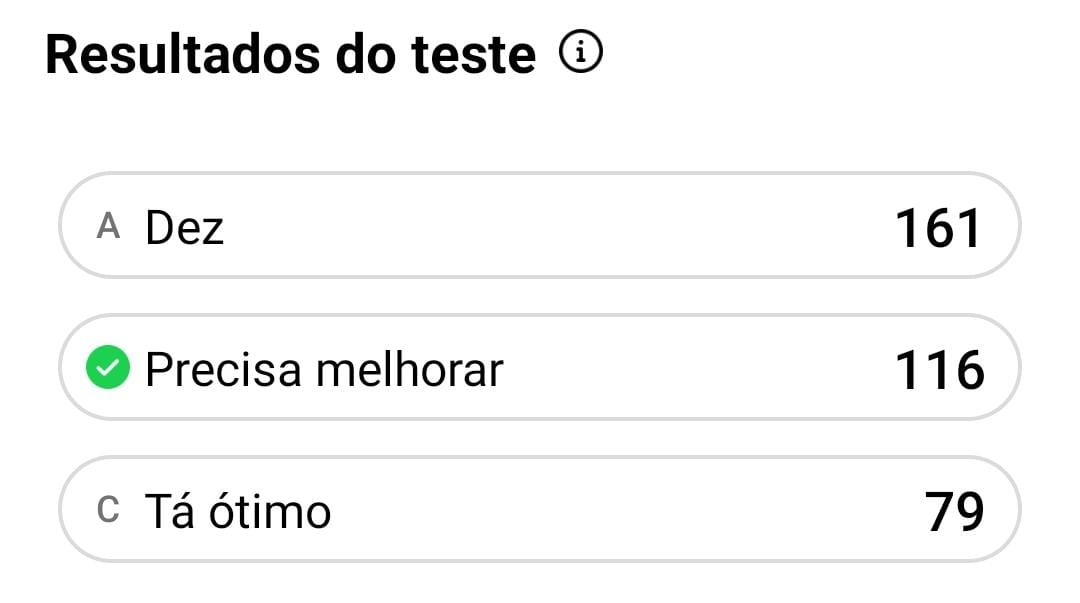Pick the "Tá ótimo" answer label
This screenshot has width=1080, height=603.
tap(238, 511)
